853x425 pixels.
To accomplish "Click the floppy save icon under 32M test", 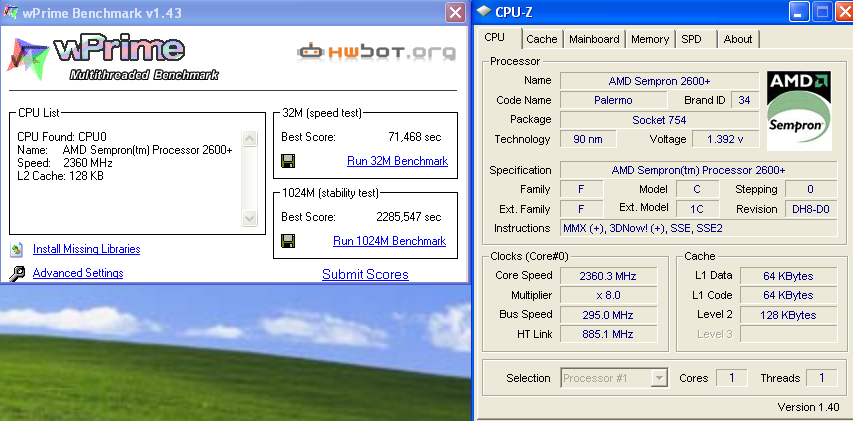I will (288, 161).
